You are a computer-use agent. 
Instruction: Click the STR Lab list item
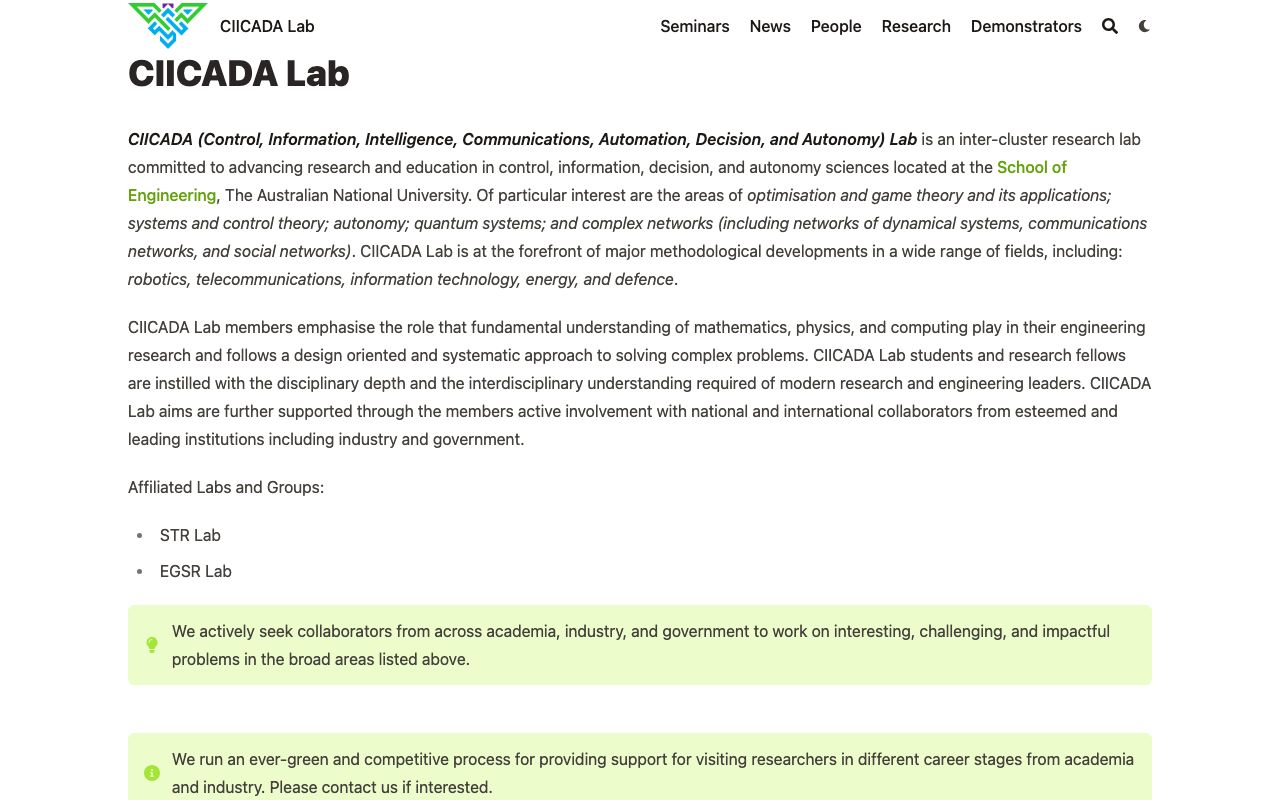coord(190,535)
